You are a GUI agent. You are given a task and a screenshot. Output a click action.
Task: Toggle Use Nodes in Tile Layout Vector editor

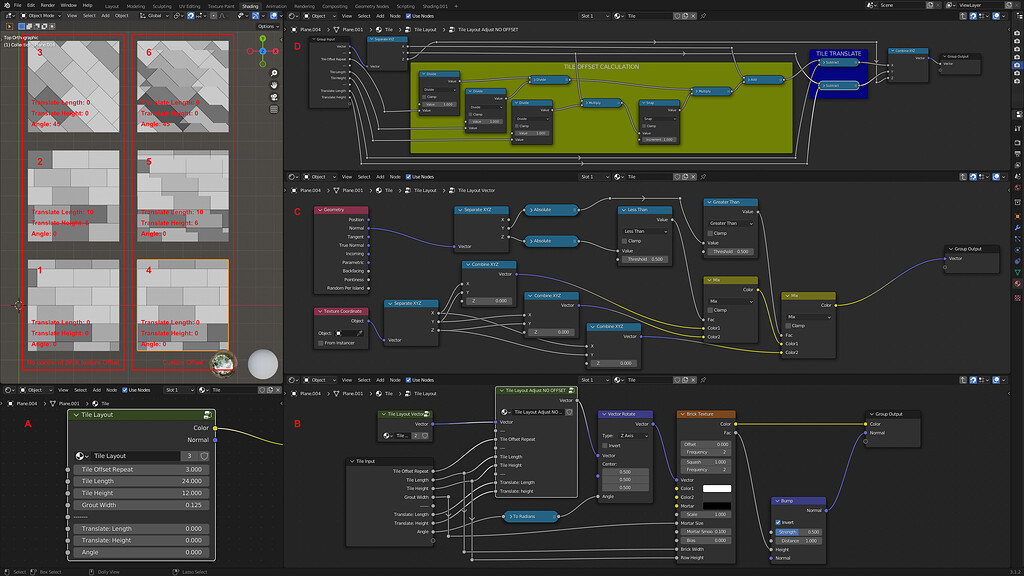(409, 177)
